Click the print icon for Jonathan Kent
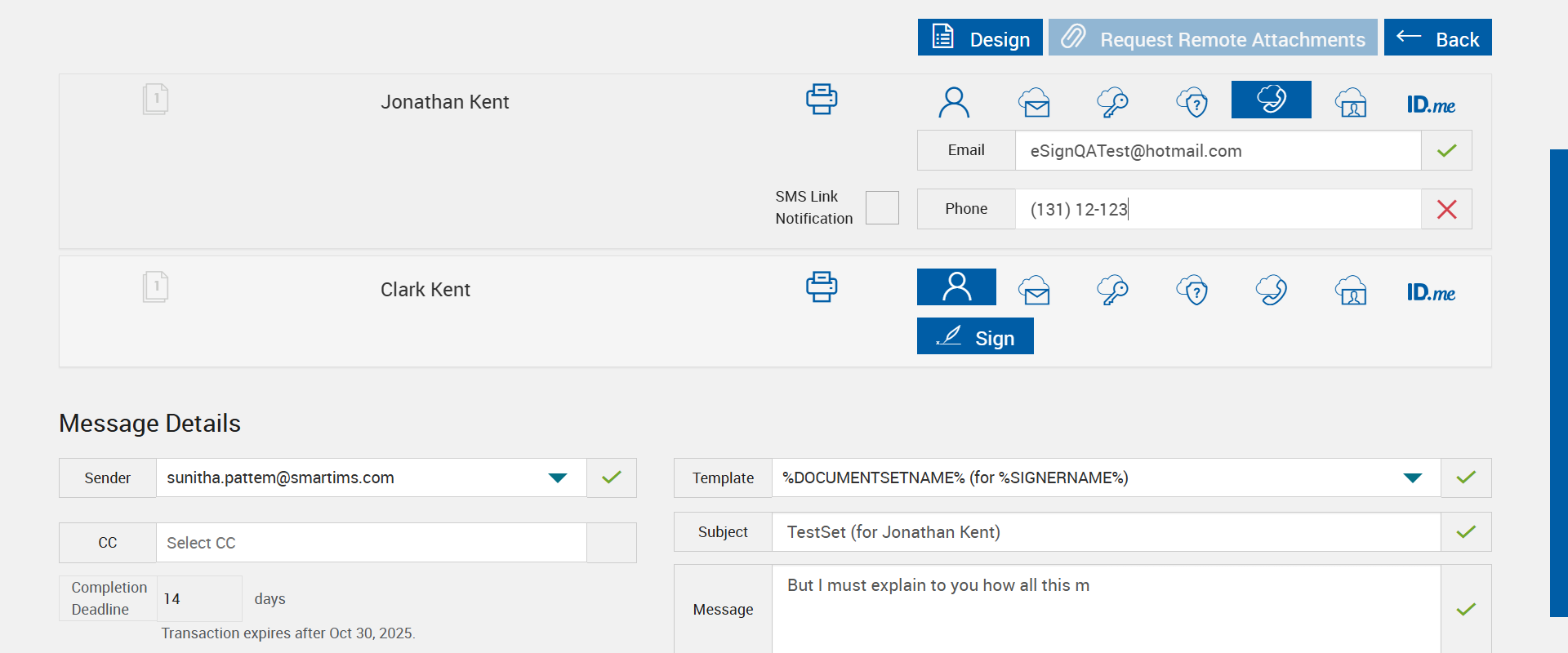The height and width of the screenshot is (653, 1568). coord(822,100)
